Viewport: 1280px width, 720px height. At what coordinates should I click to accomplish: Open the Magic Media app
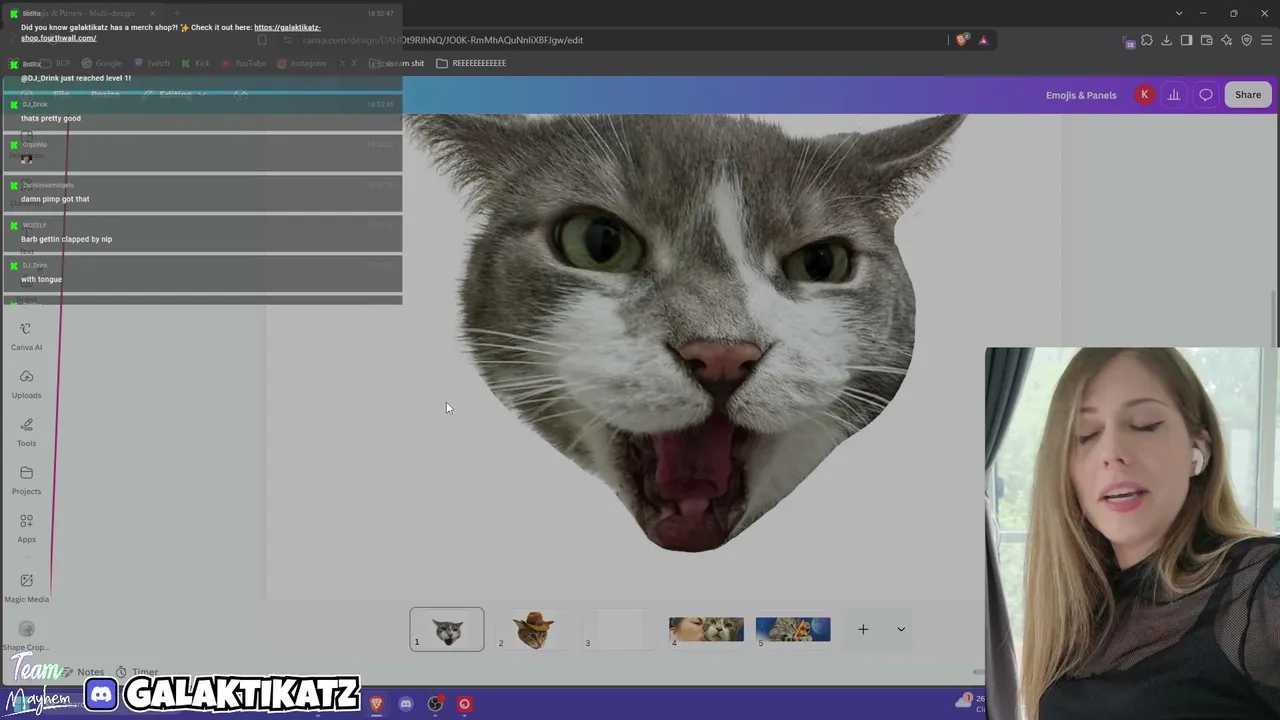[x=26, y=589]
